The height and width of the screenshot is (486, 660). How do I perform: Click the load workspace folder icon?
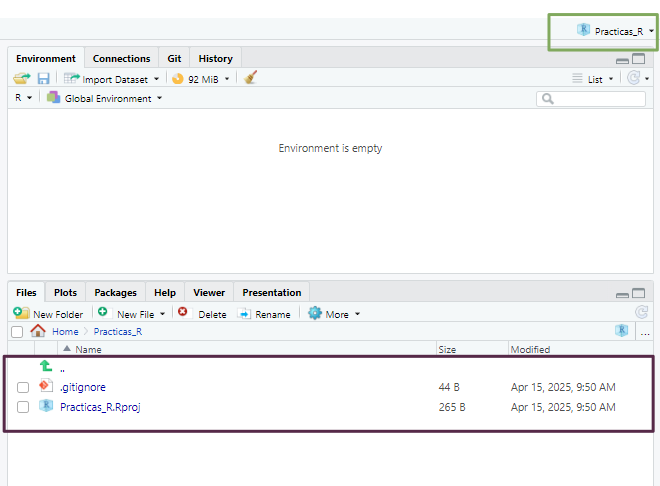22,78
